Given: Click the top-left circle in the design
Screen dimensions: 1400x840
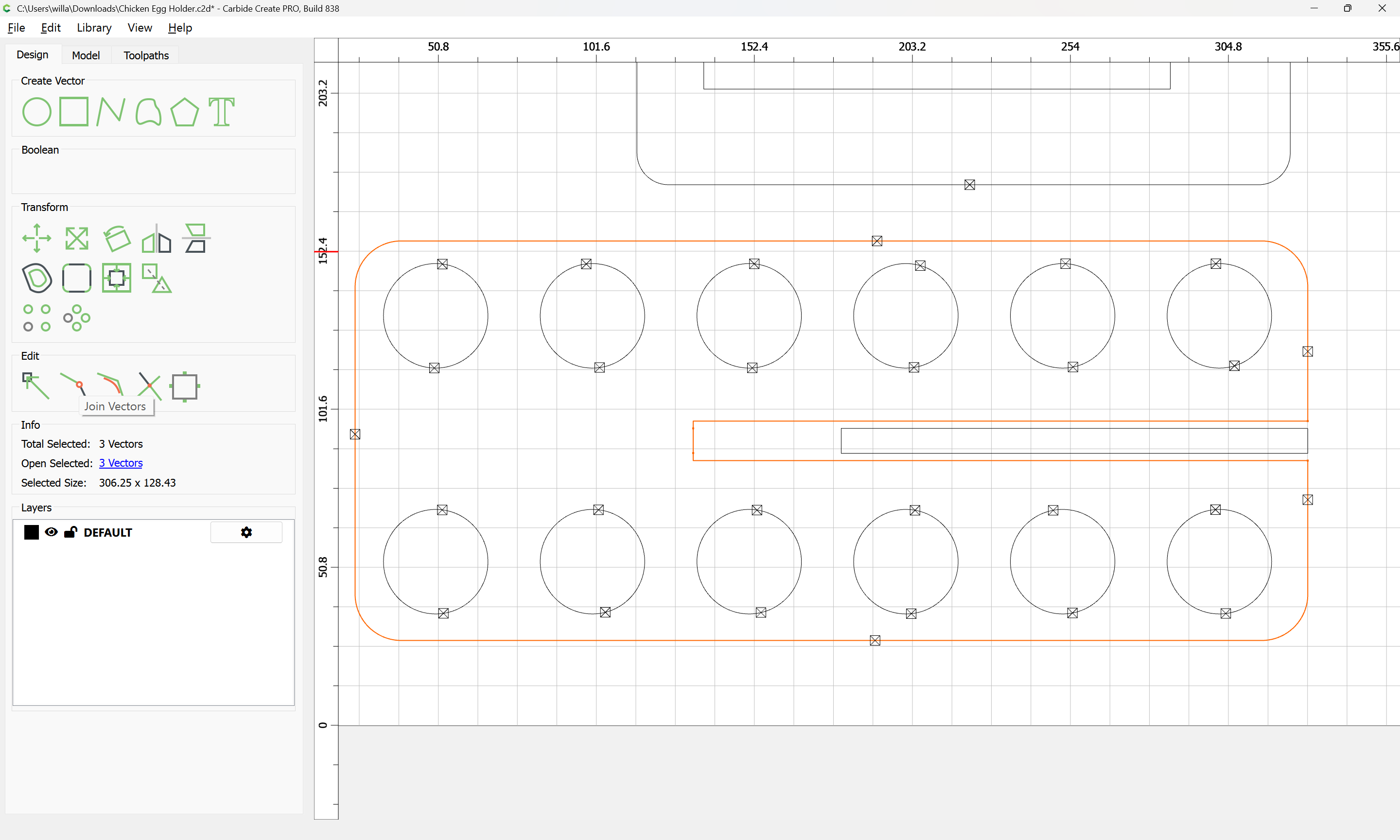Looking at the screenshot, I should pos(435,316).
